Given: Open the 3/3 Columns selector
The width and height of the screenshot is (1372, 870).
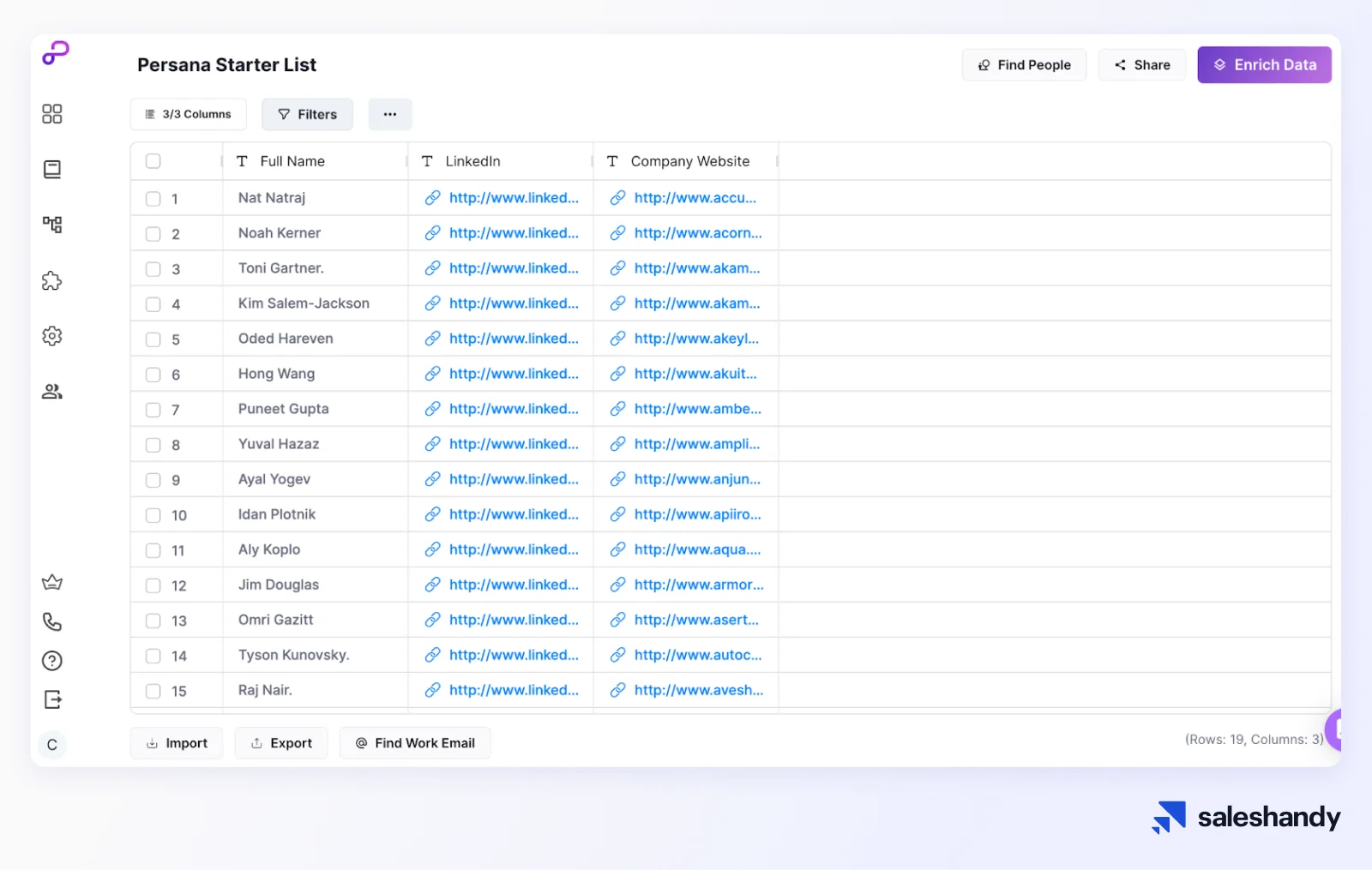Looking at the screenshot, I should pos(188,114).
